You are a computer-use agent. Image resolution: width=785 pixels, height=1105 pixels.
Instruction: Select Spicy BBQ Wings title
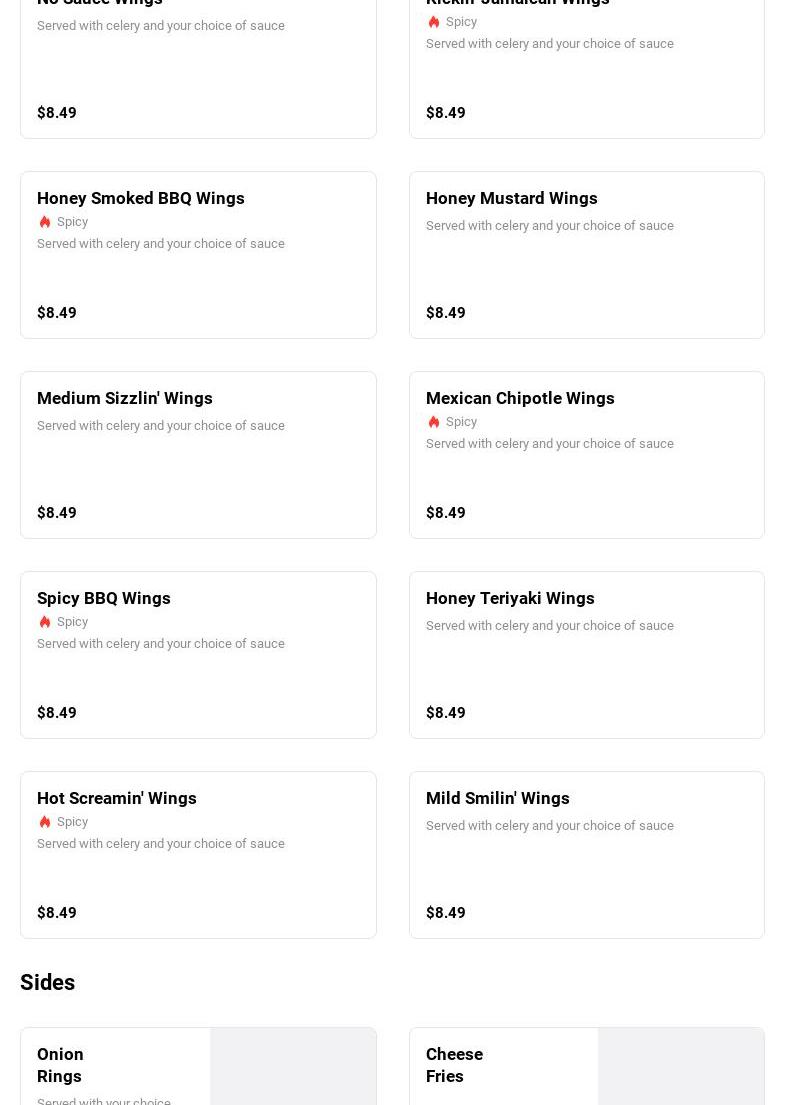click(104, 598)
